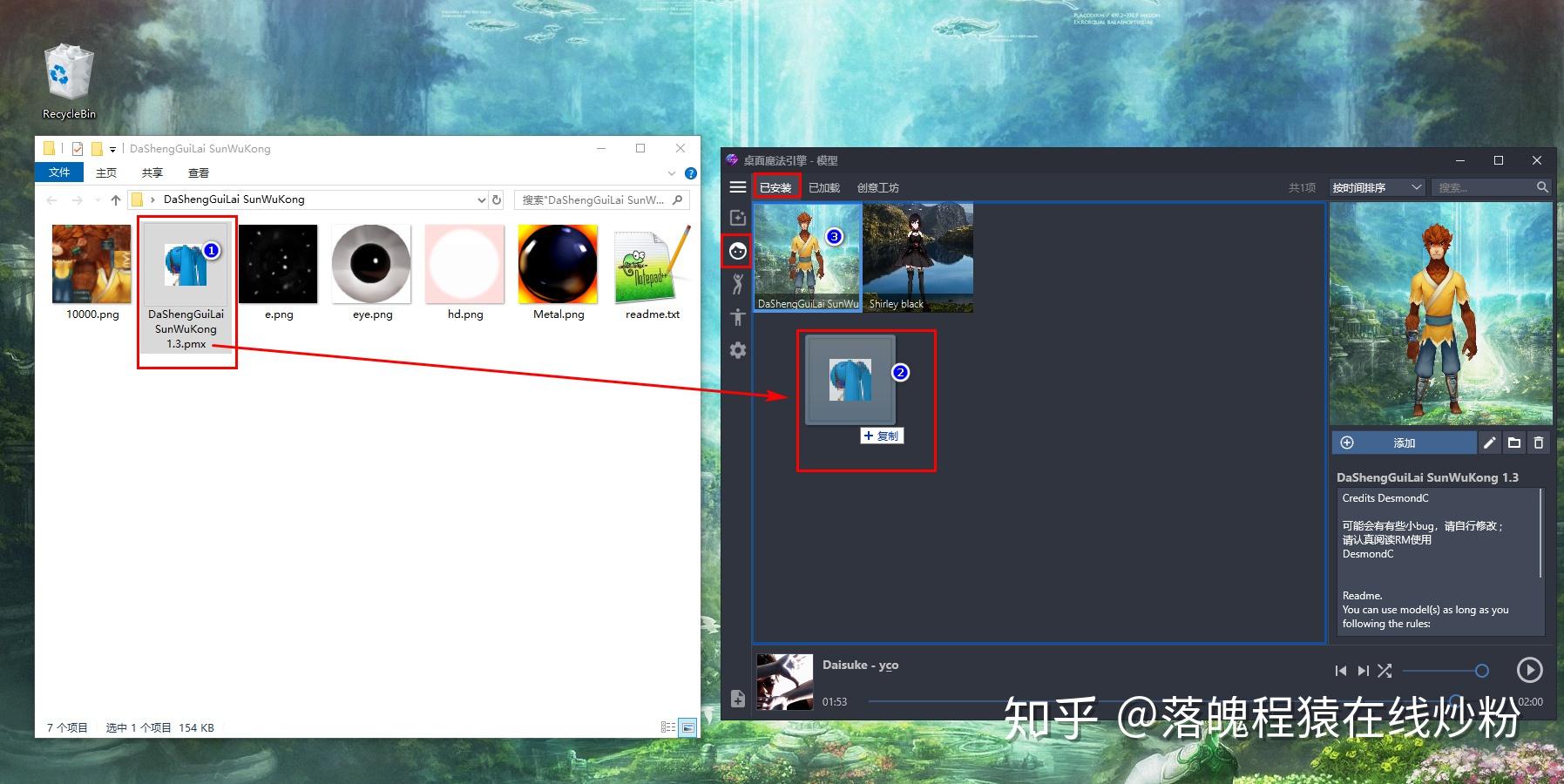This screenshot has height=784, width=1564.
Task: Open the 查看 menu in Explorer
Action: coord(199,172)
